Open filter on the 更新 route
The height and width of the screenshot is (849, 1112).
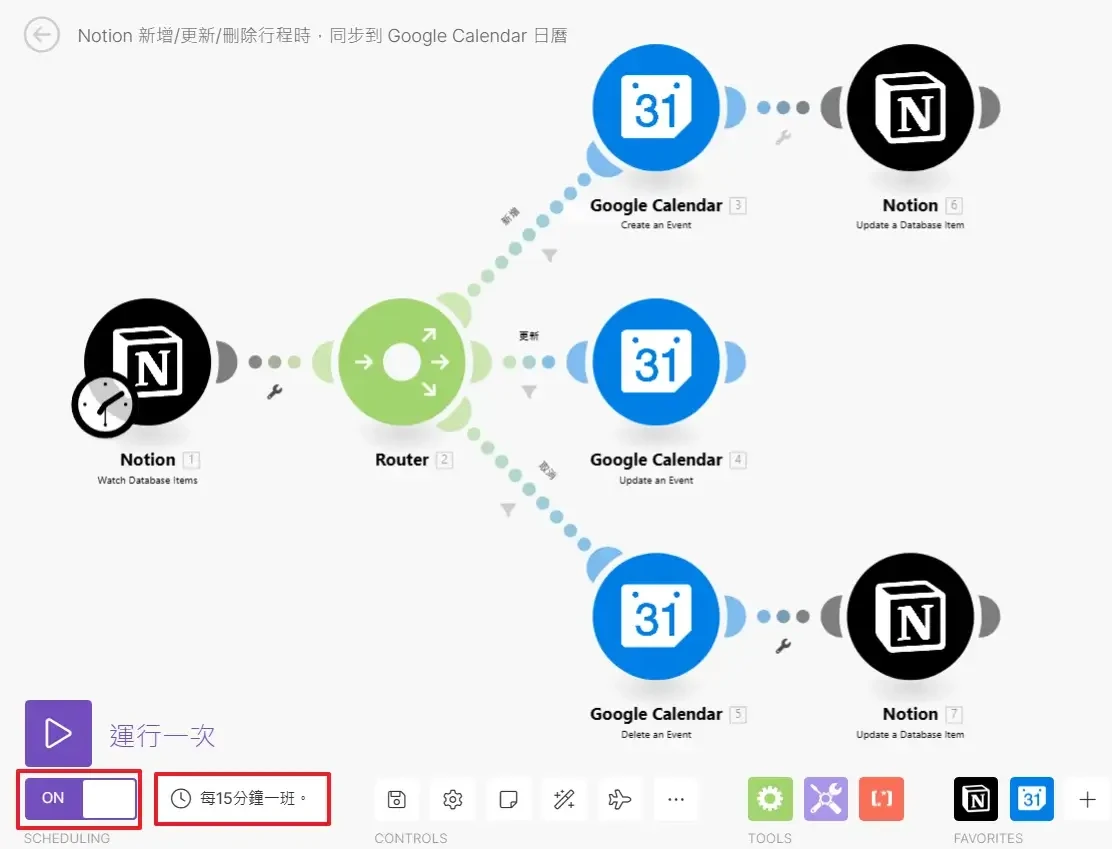(529, 392)
